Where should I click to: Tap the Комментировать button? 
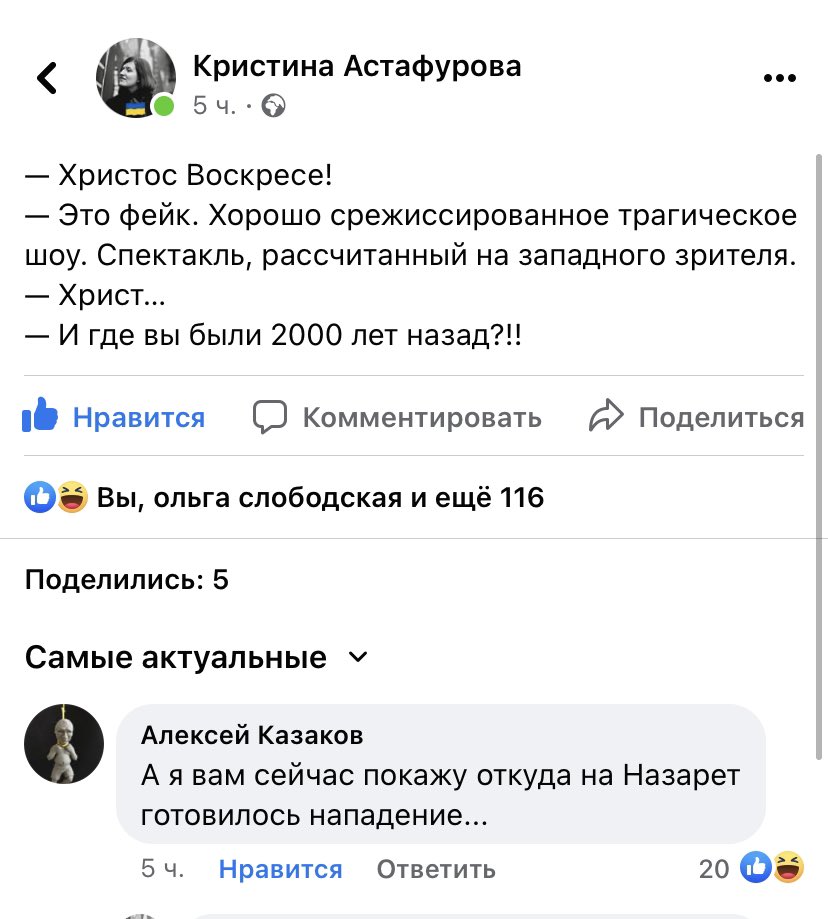point(421,417)
